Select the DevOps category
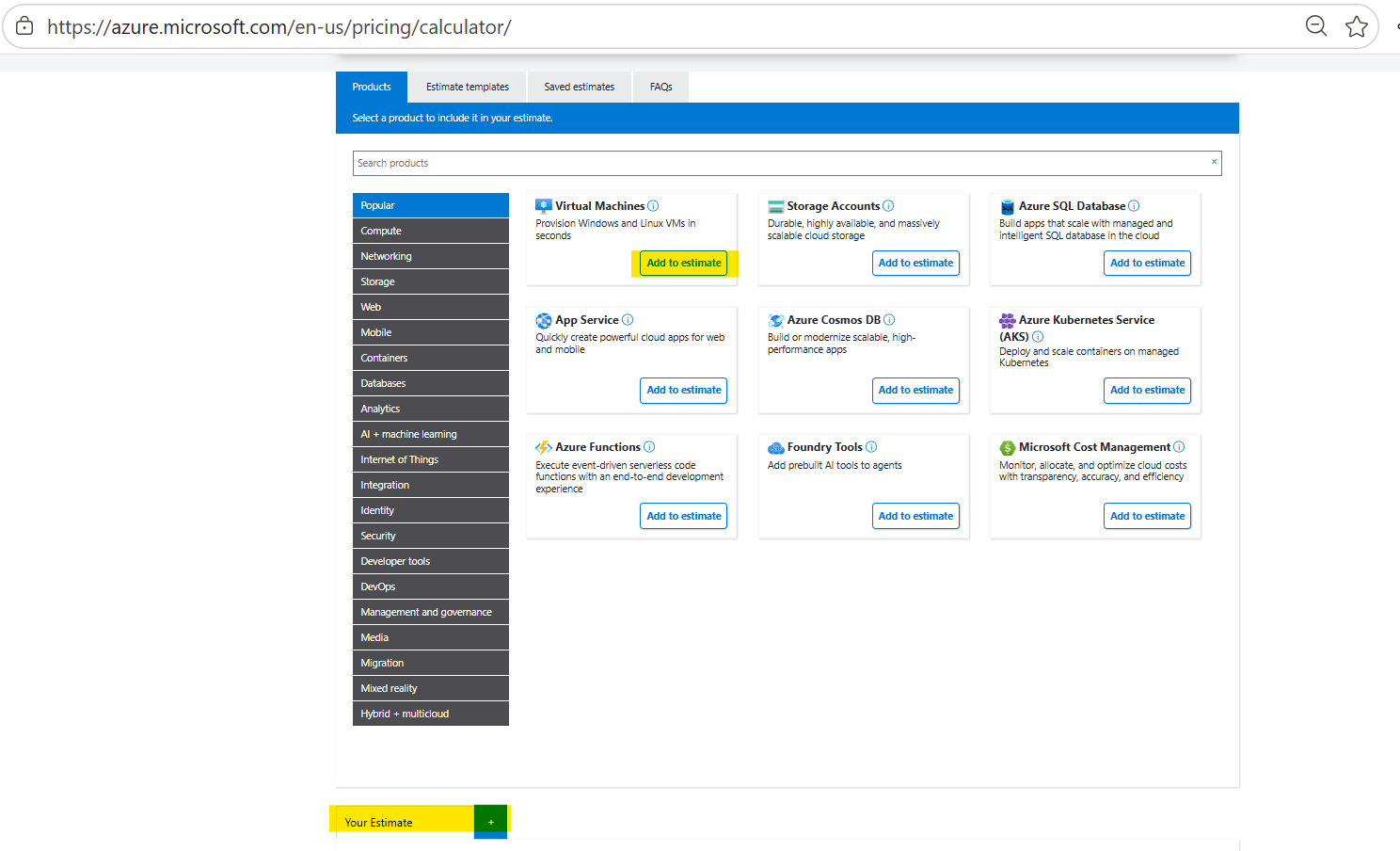The height and width of the screenshot is (851, 1400). (x=431, y=586)
